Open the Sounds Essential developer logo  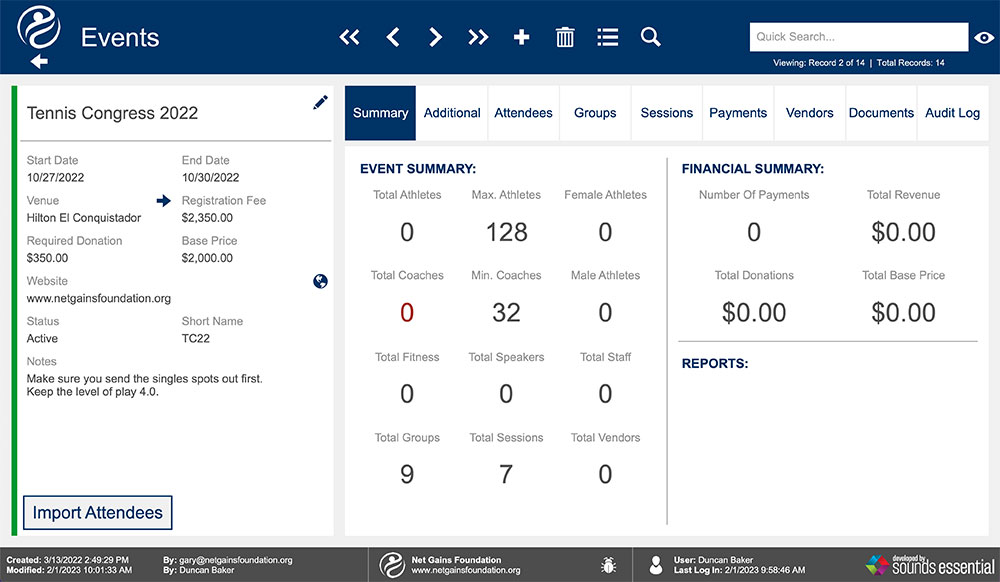click(x=930, y=565)
